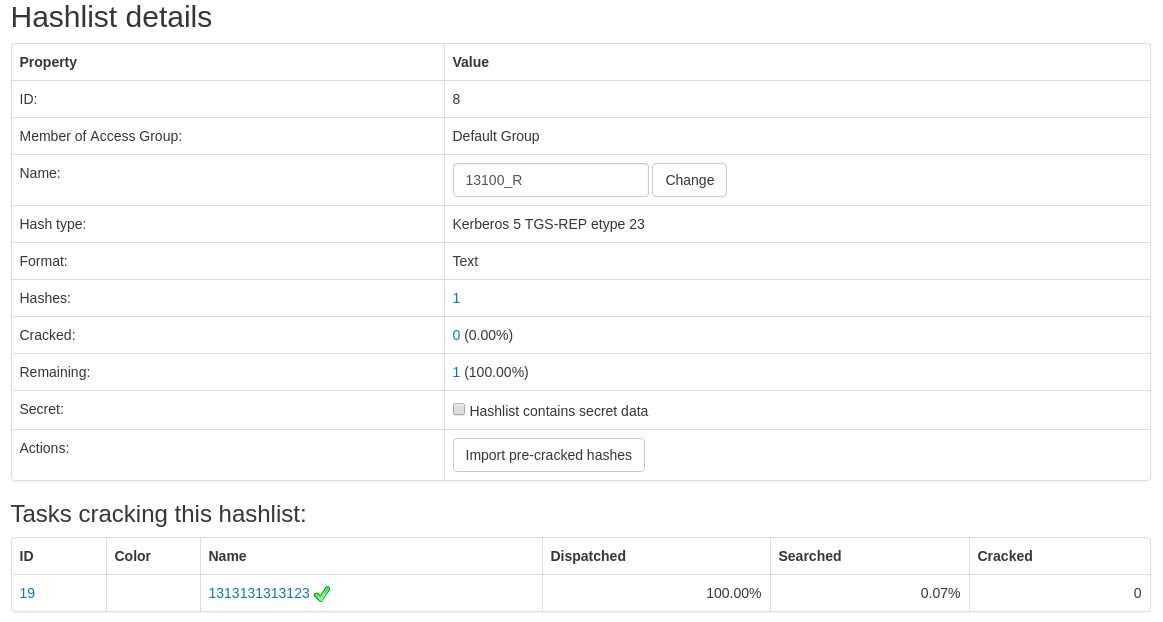Click the Color column header

click(132, 556)
